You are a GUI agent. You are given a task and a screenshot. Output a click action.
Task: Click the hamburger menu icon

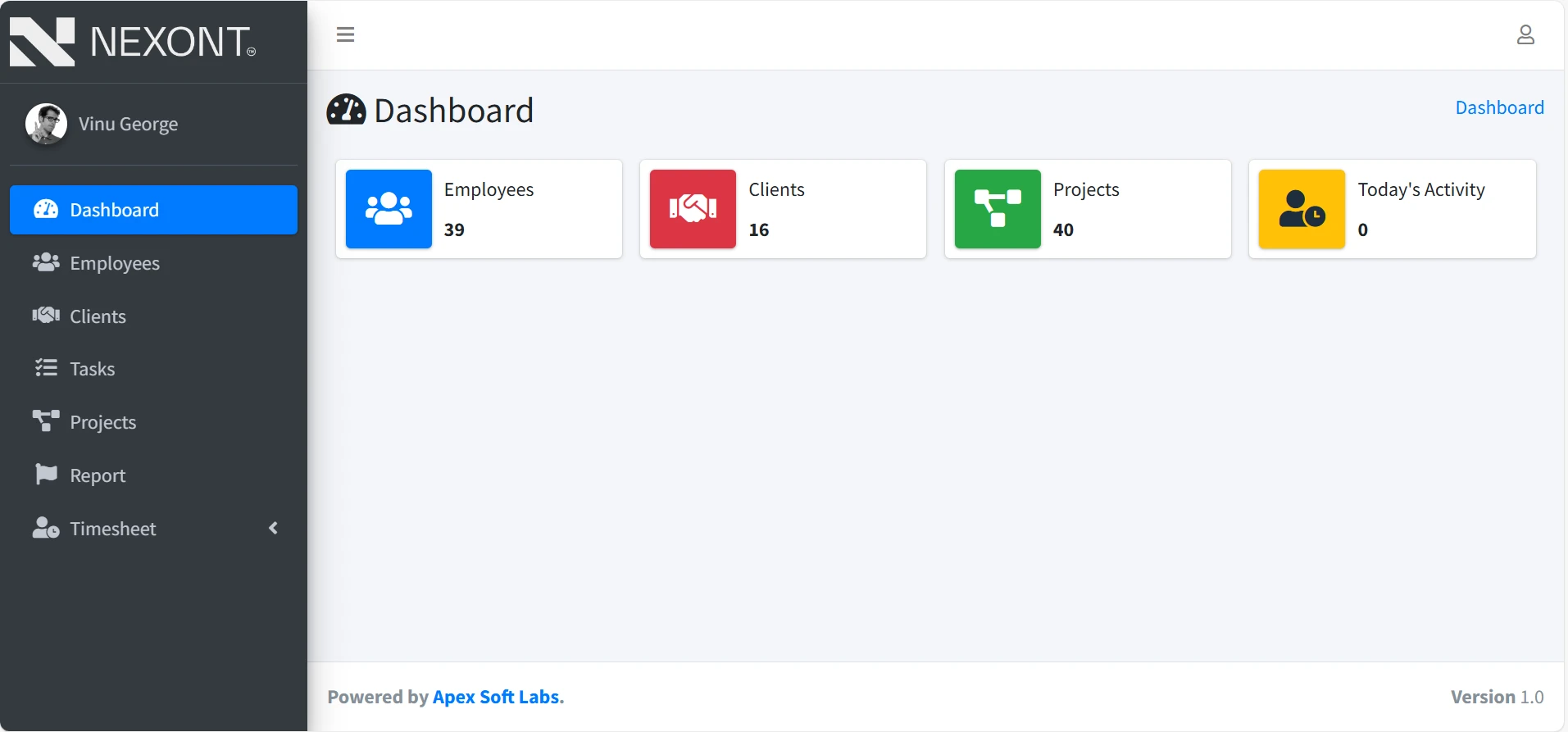(345, 34)
